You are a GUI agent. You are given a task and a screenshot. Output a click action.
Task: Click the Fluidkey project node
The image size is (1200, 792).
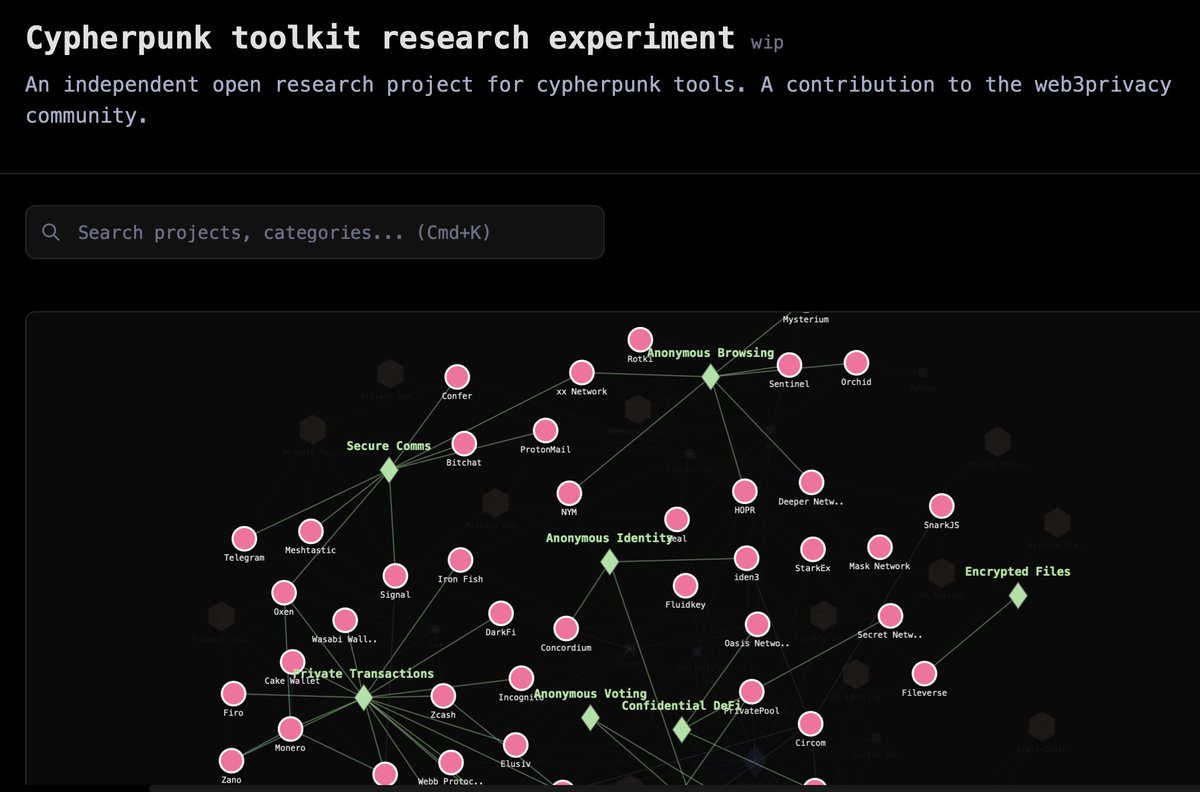tap(685, 586)
